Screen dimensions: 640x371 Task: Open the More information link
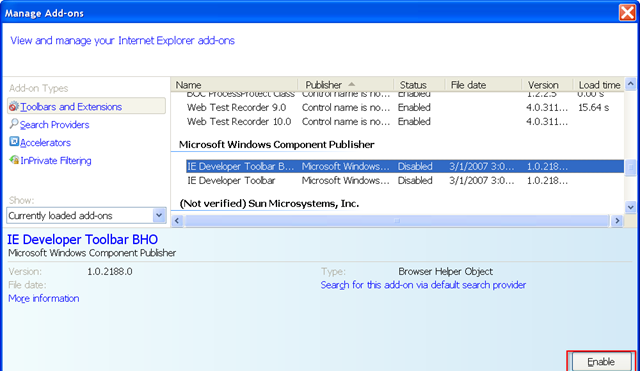click(44, 298)
